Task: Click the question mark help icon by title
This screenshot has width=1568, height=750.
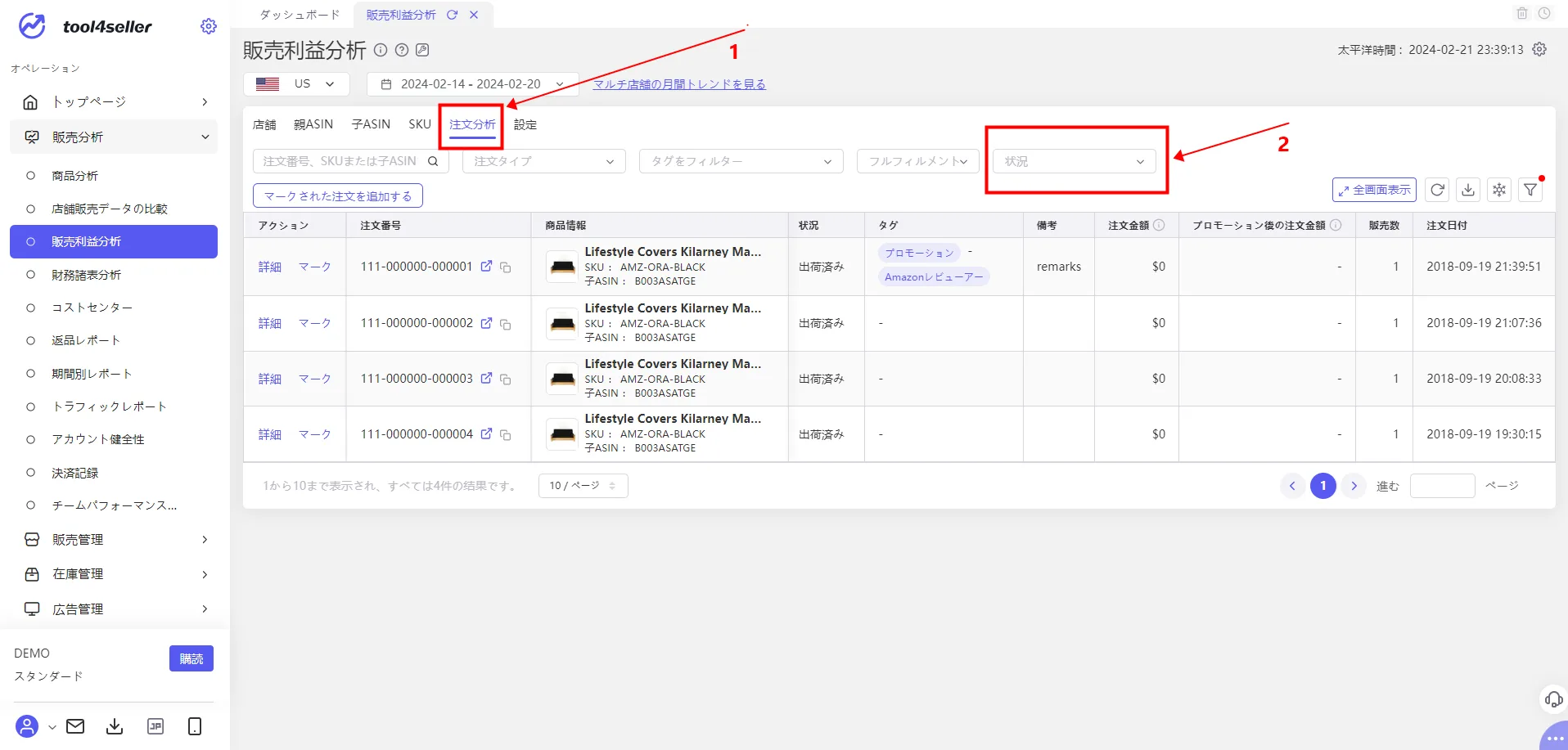Action: click(x=402, y=50)
